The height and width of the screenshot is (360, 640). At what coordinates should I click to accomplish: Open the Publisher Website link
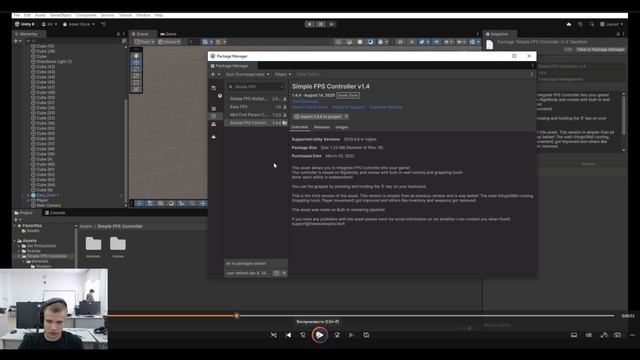386,107
